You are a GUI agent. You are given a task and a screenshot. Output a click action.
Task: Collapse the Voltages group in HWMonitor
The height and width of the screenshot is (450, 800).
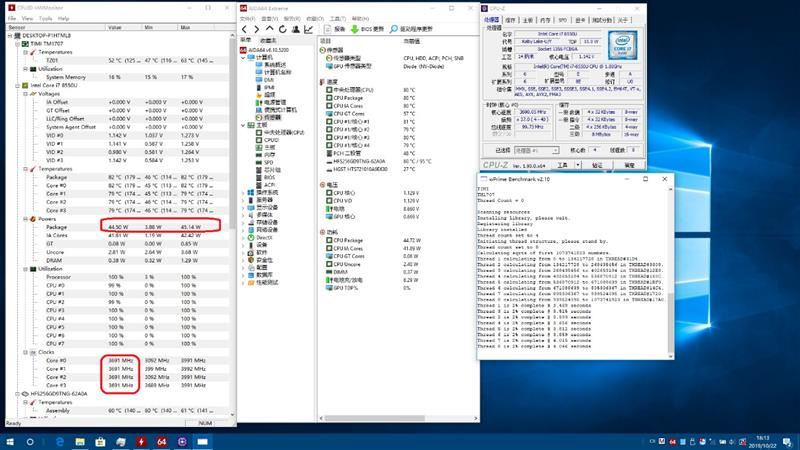tap(26, 94)
